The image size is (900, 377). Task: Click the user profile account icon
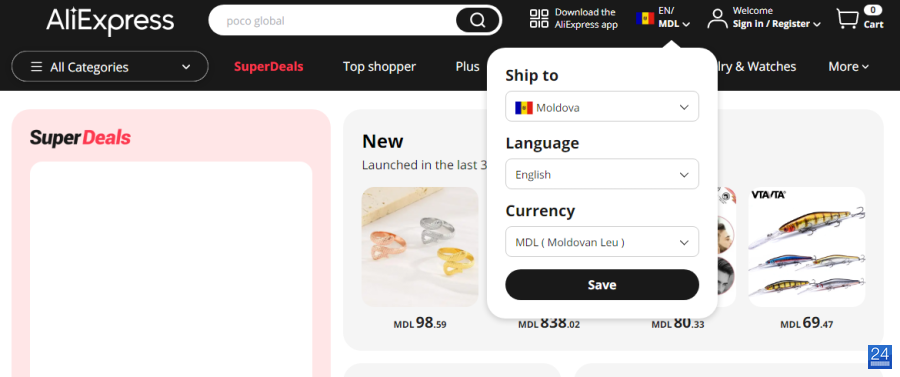pos(717,19)
